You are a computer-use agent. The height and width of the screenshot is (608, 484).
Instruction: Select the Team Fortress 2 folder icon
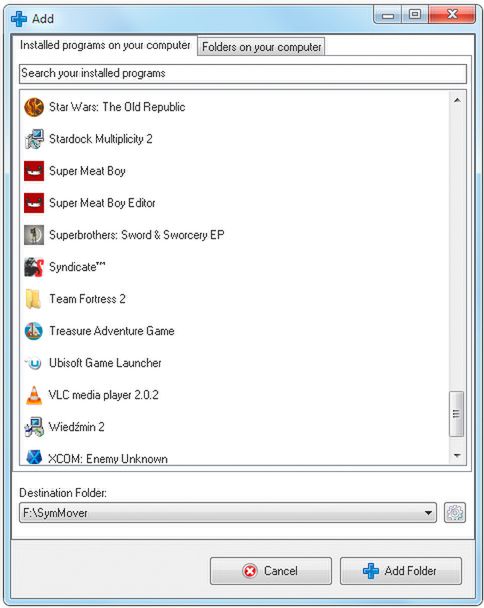[34, 299]
